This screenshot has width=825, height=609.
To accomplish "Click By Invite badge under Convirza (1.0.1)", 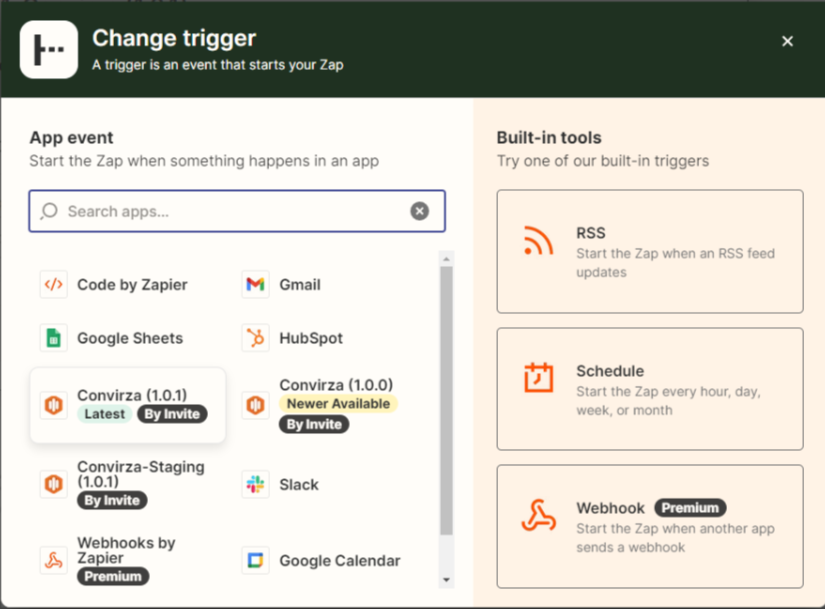I will pyautogui.click(x=172, y=414).
